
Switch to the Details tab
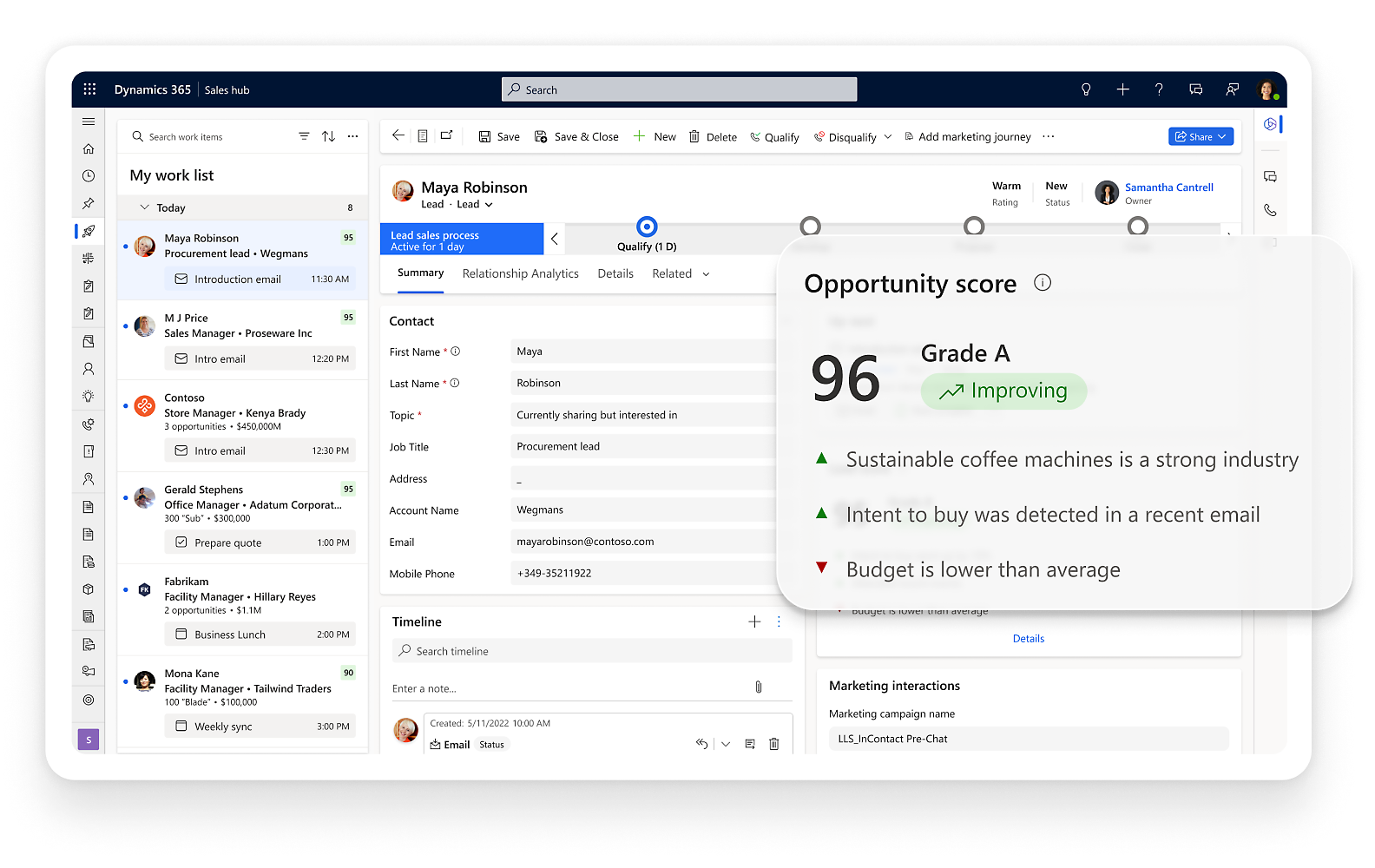tap(615, 273)
